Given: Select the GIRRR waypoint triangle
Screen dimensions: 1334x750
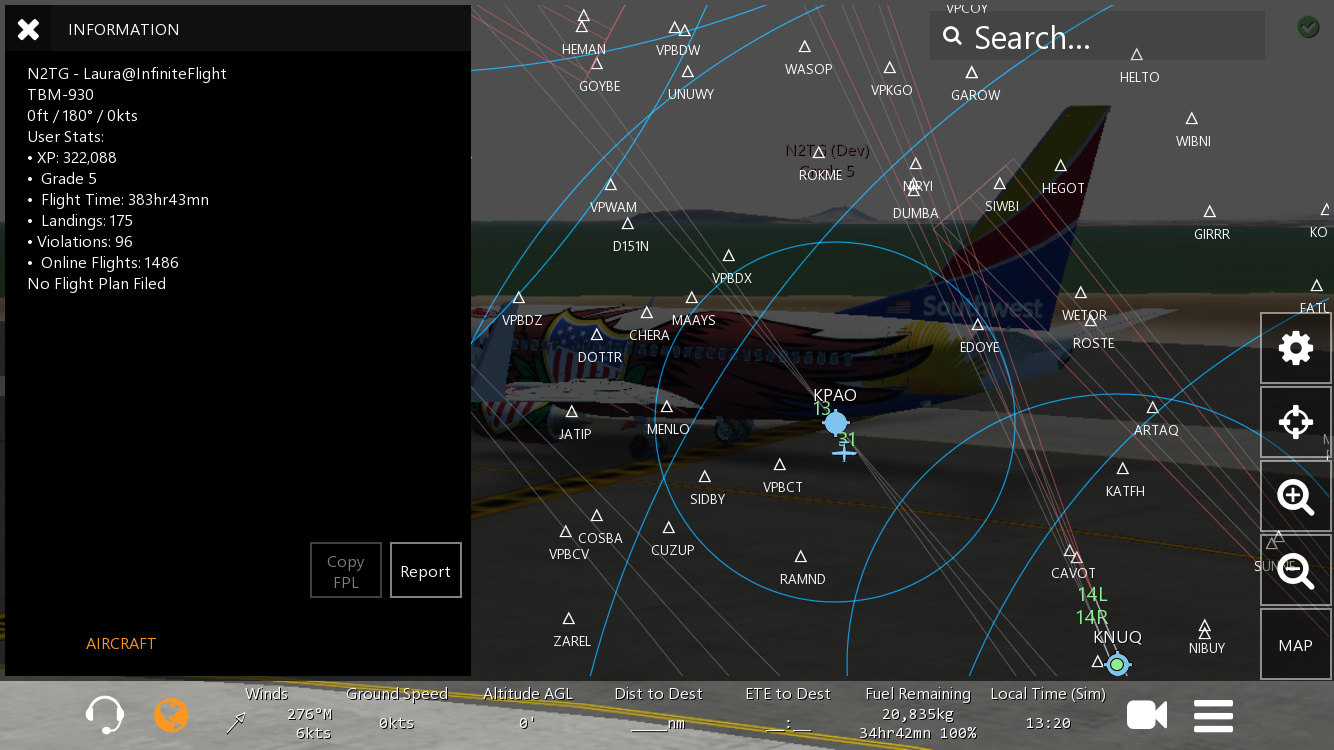Looking at the screenshot, I should pos(1210,211).
